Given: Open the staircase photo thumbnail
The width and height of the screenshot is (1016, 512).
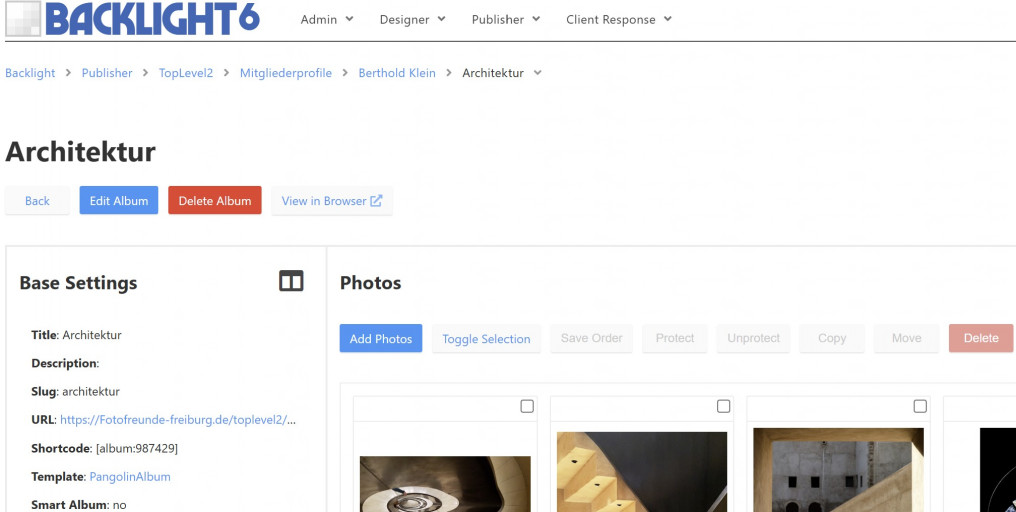Looking at the screenshot, I should 641,472.
